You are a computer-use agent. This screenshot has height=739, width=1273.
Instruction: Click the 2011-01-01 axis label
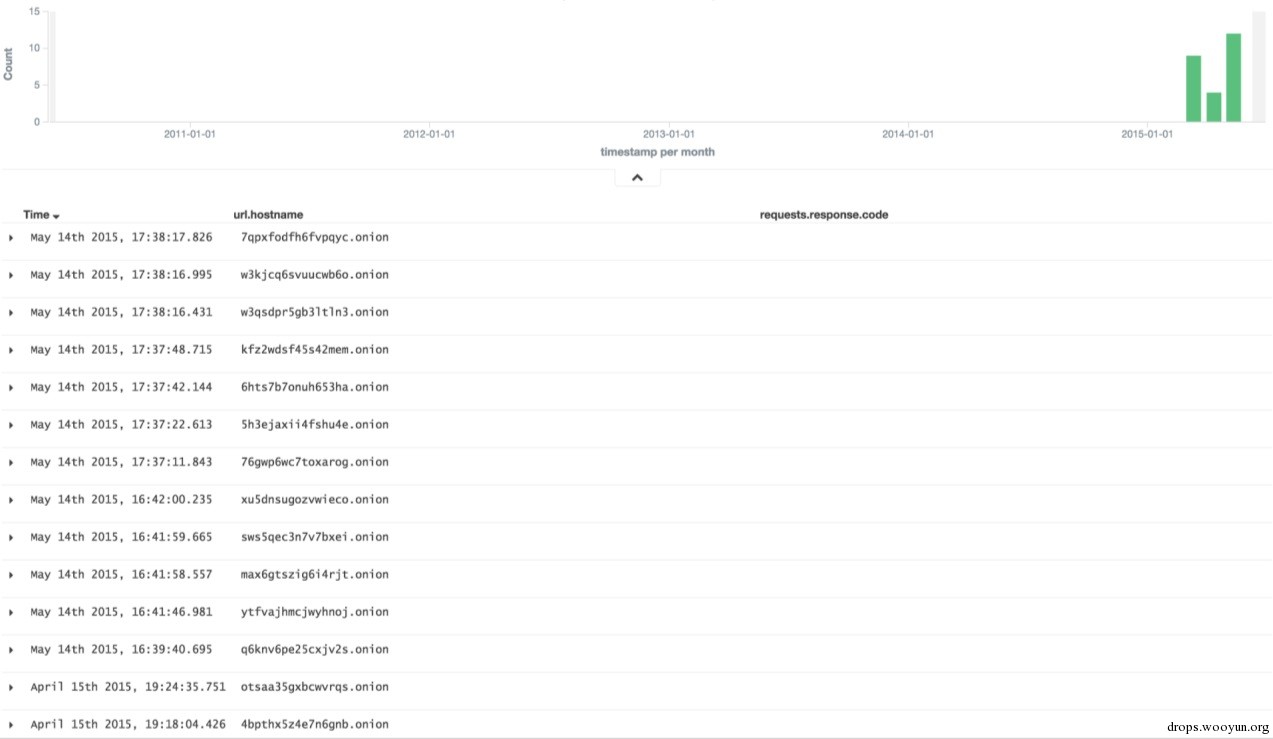click(x=190, y=133)
